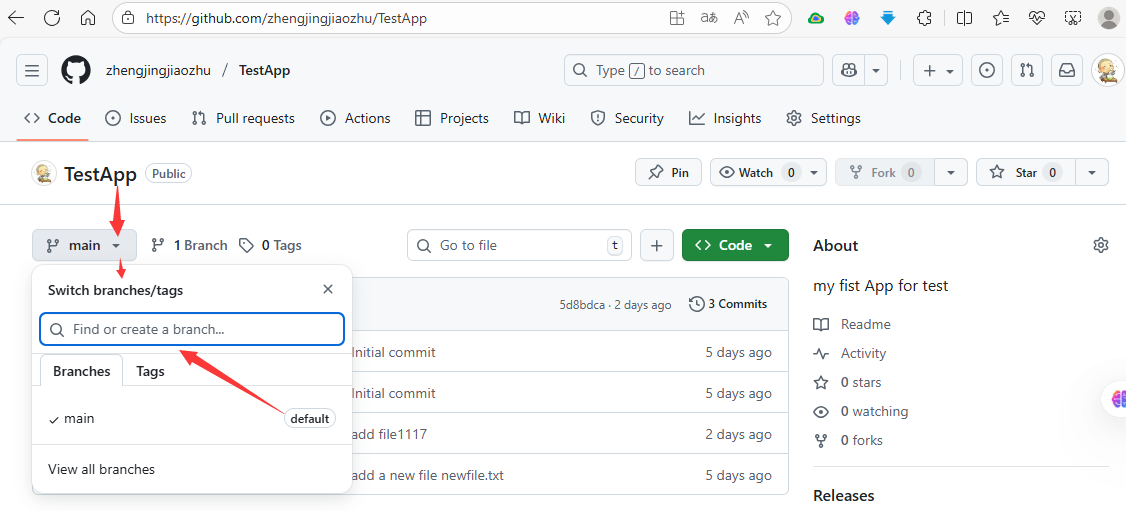Open the GitHub hamburger navigation menu

(x=32, y=70)
